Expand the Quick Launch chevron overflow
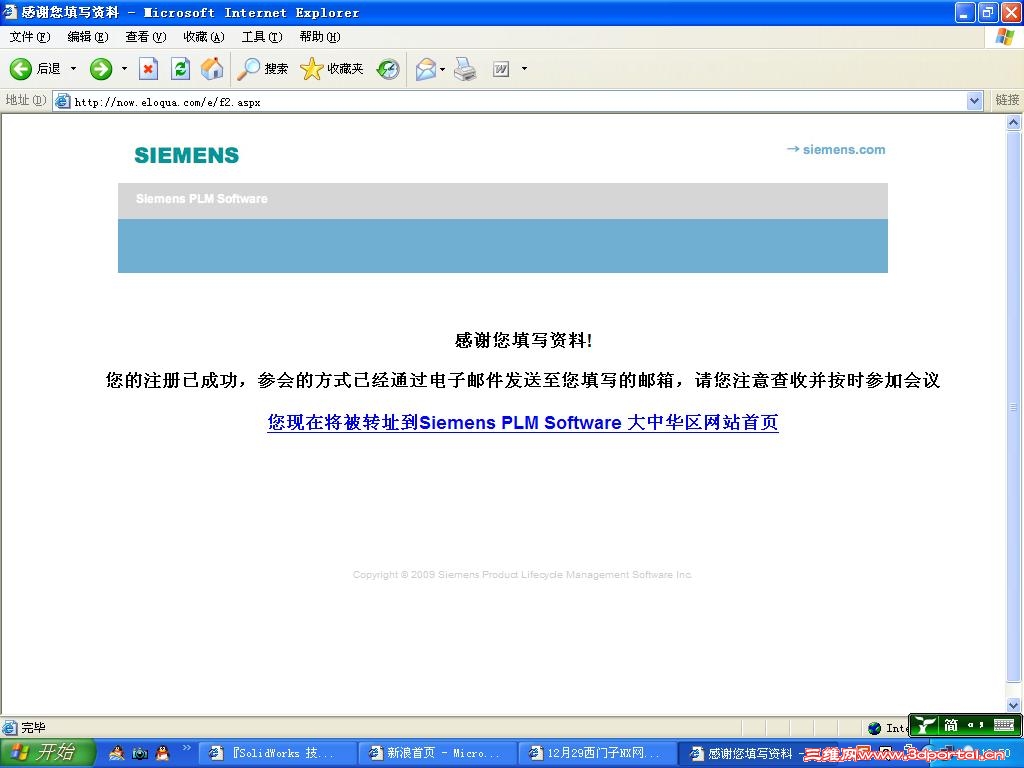 [x=186, y=748]
